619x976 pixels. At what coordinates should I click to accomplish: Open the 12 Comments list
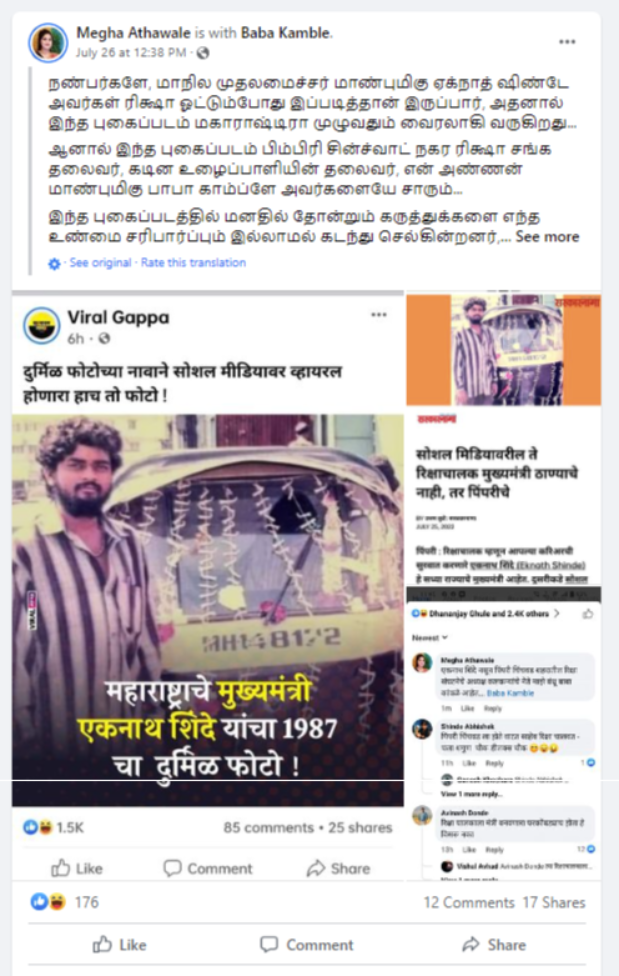pos(469,903)
